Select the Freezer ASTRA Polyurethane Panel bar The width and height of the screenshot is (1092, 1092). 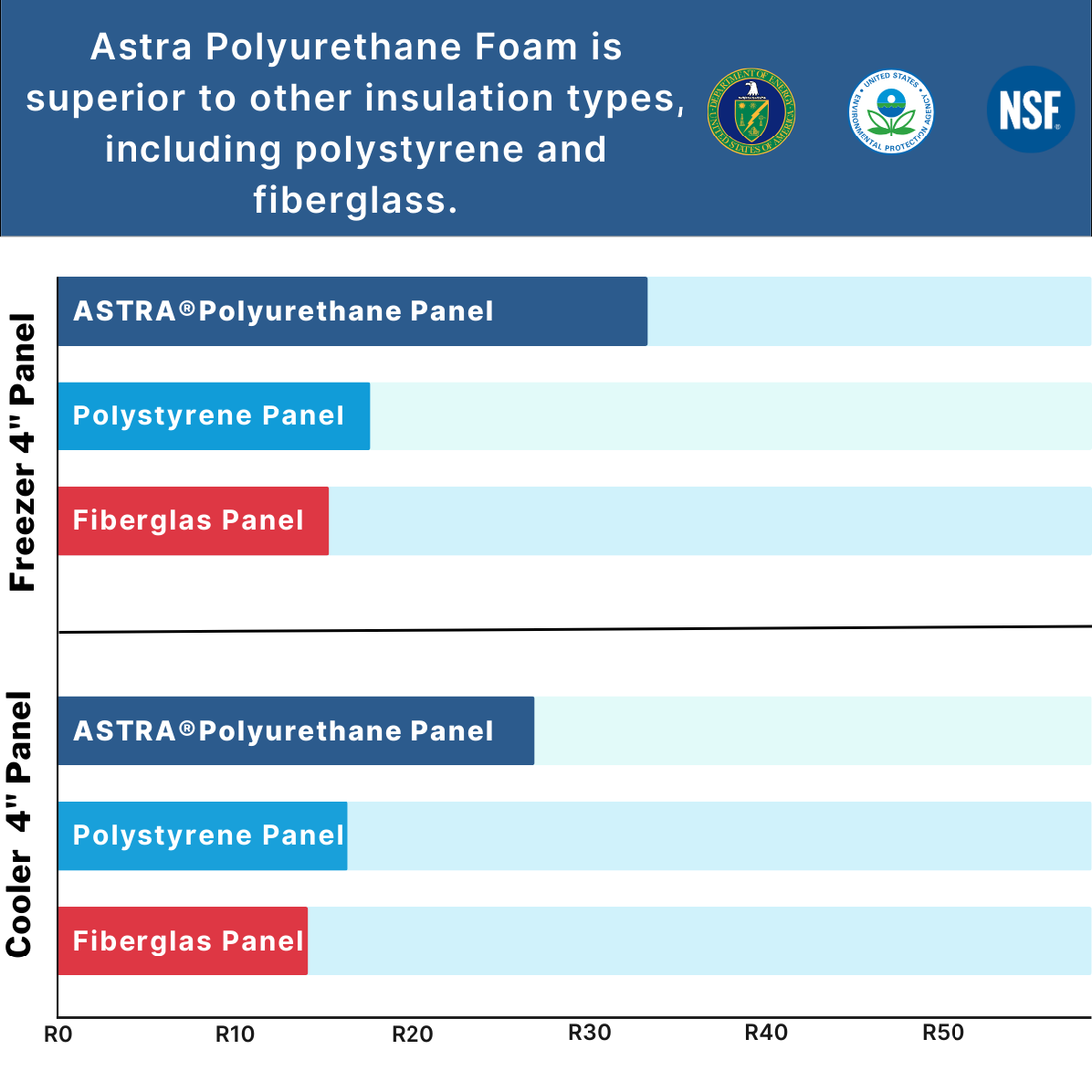pyautogui.click(x=352, y=311)
